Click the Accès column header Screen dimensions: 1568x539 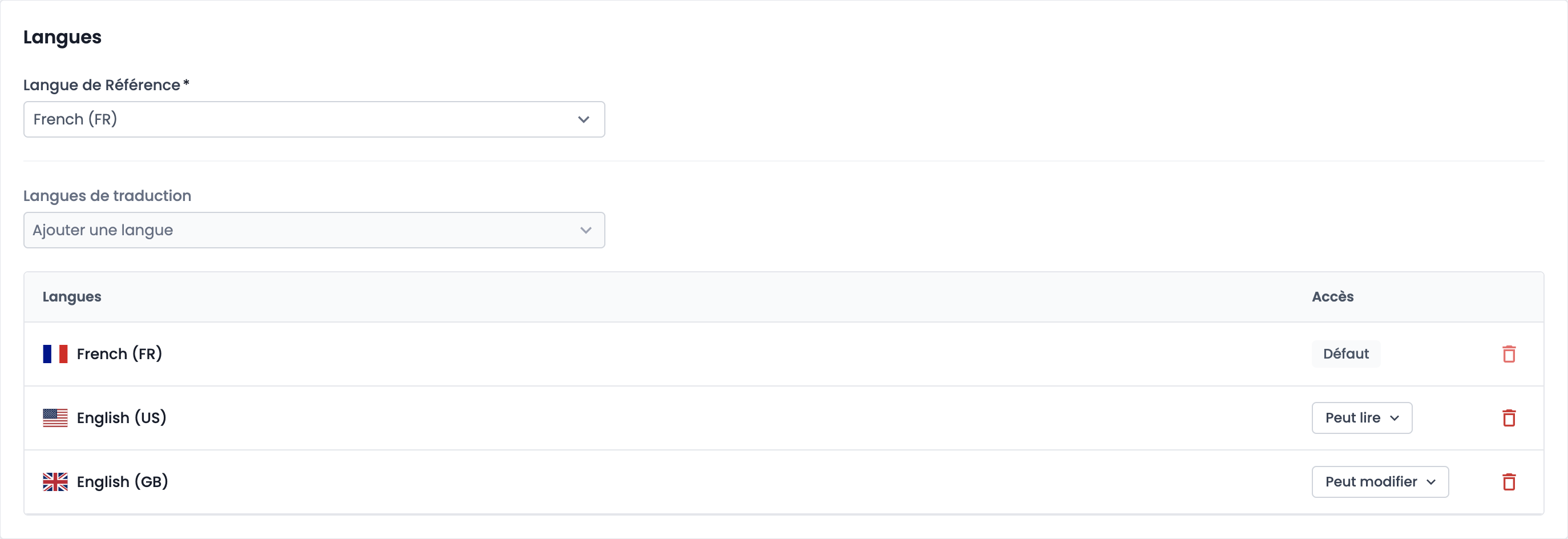coord(1332,296)
